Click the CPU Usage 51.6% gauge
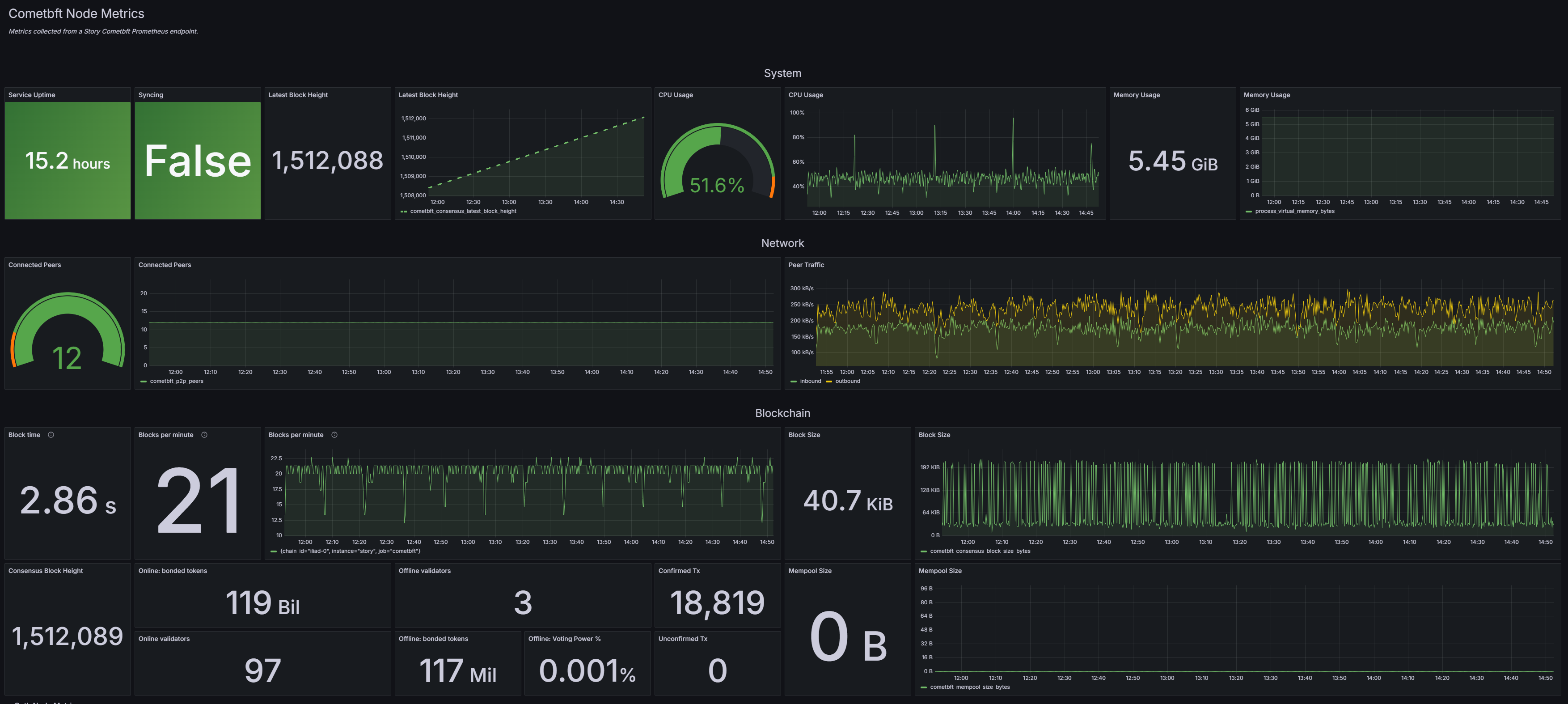The image size is (1568, 704). 717,161
